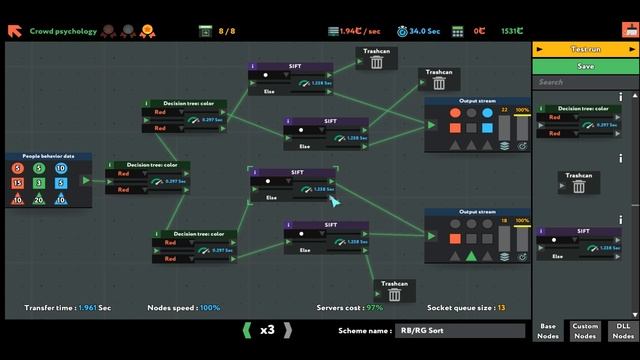Viewport: 640px width, 360px height.
Task: Click the queue bar under 22 in Output stream
Action: 504,128
